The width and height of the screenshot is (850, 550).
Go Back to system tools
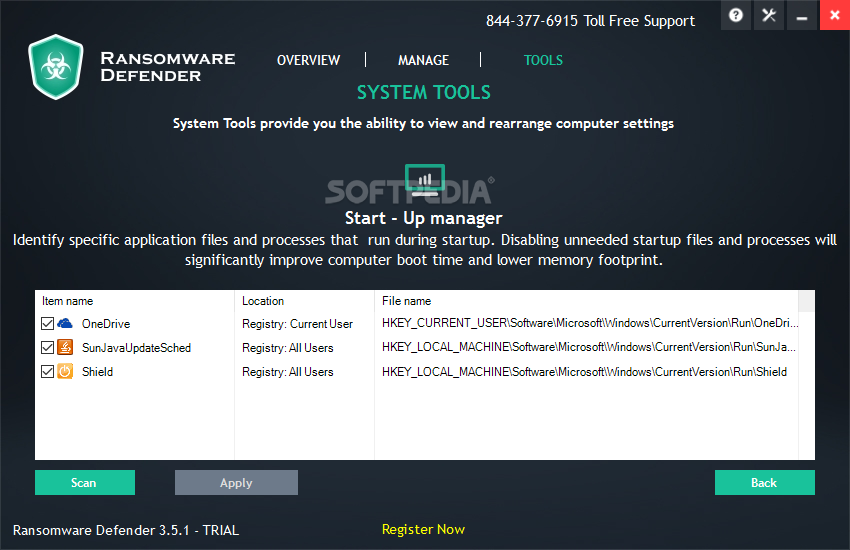pyautogui.click(x=764, y=482)
